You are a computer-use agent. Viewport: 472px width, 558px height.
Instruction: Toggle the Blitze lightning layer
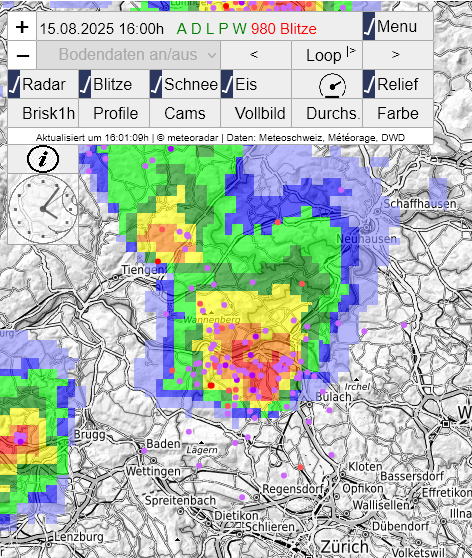pyautogui.click(x=114, y=84)
